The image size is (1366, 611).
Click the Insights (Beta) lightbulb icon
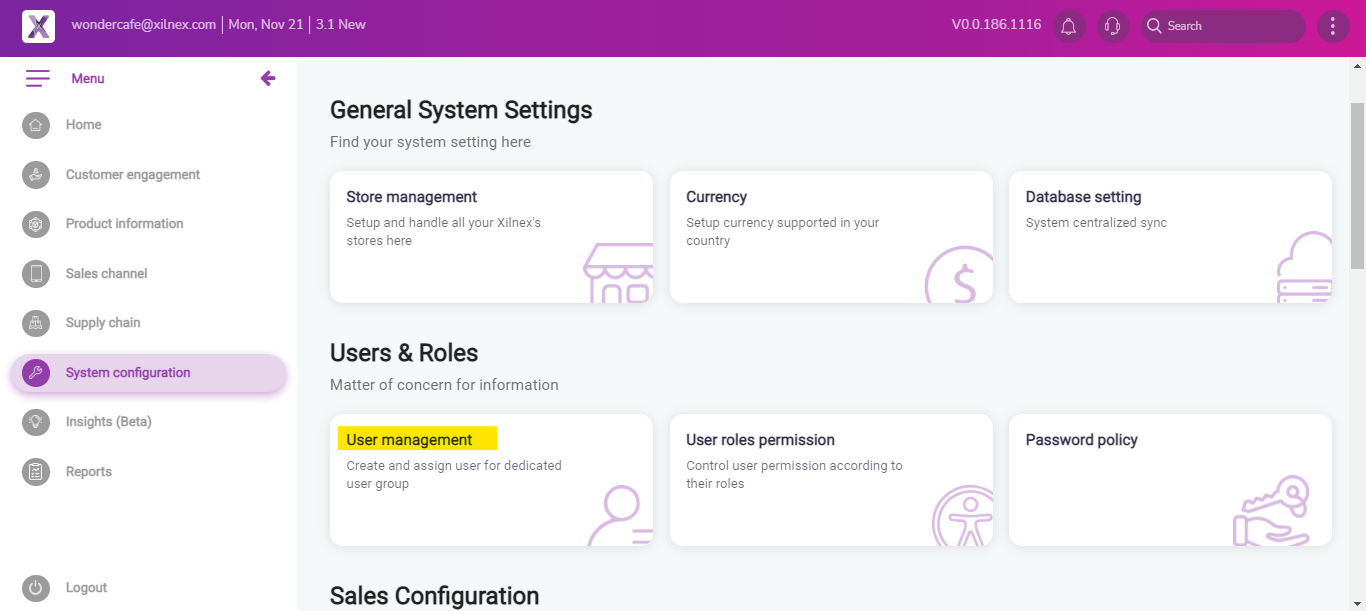click(36, 422)
